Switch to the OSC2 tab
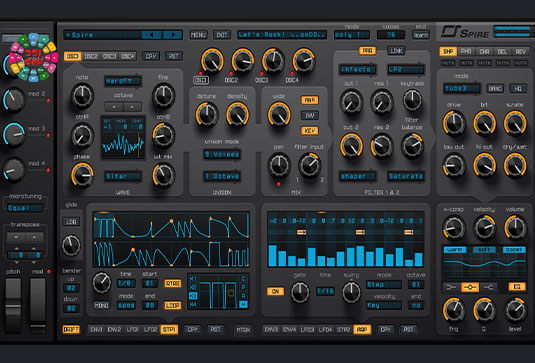 coord(91,56)
